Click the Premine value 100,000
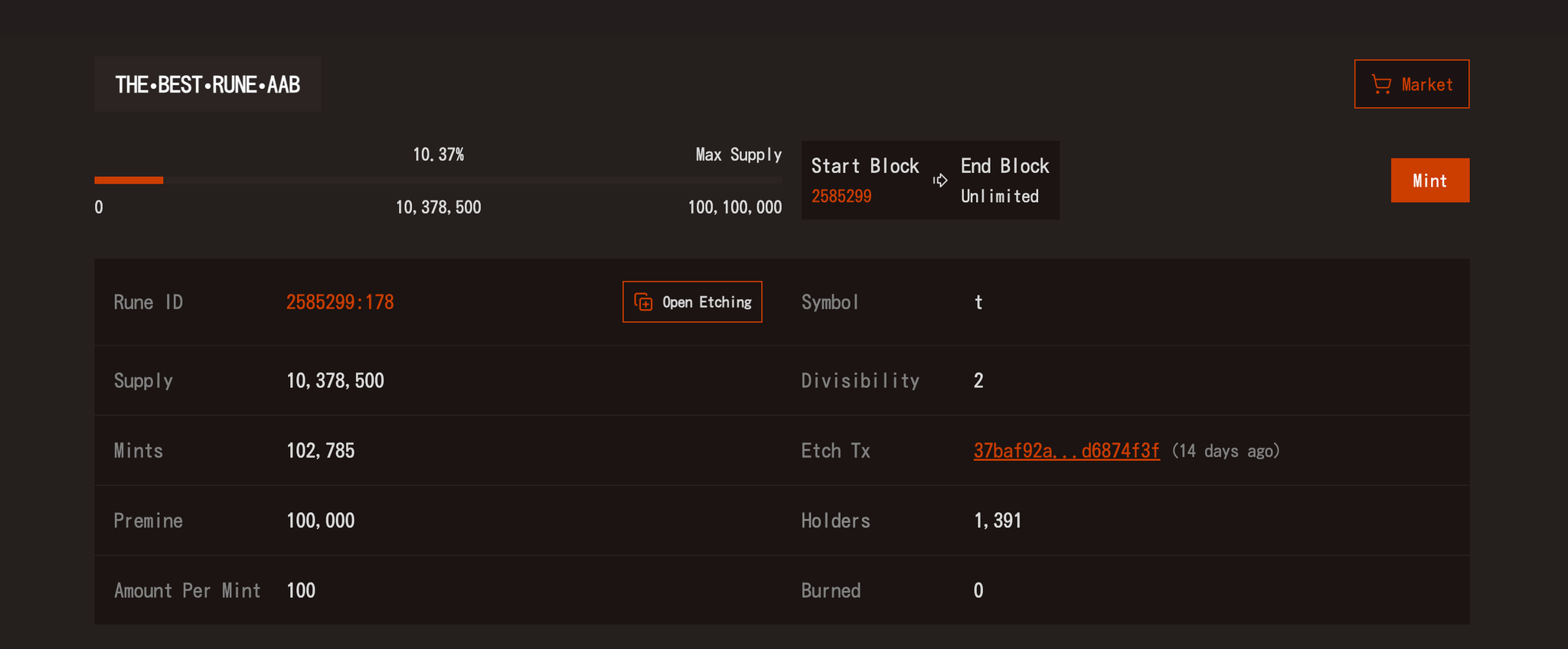 pos(321,521)
